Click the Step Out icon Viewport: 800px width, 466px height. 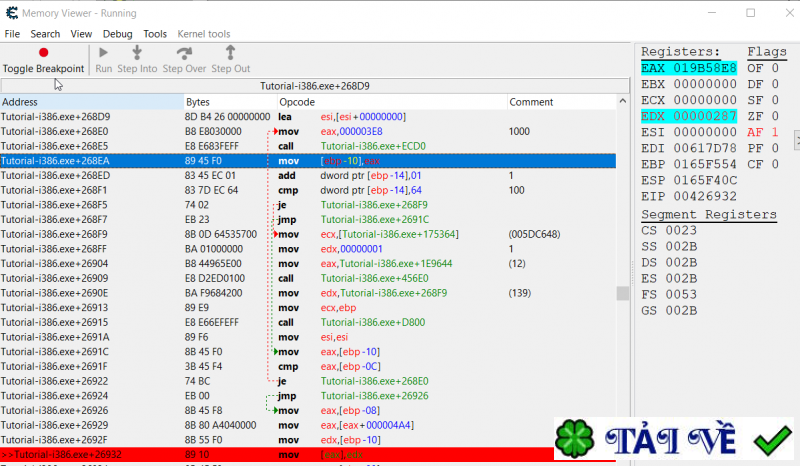click(230, 53)
